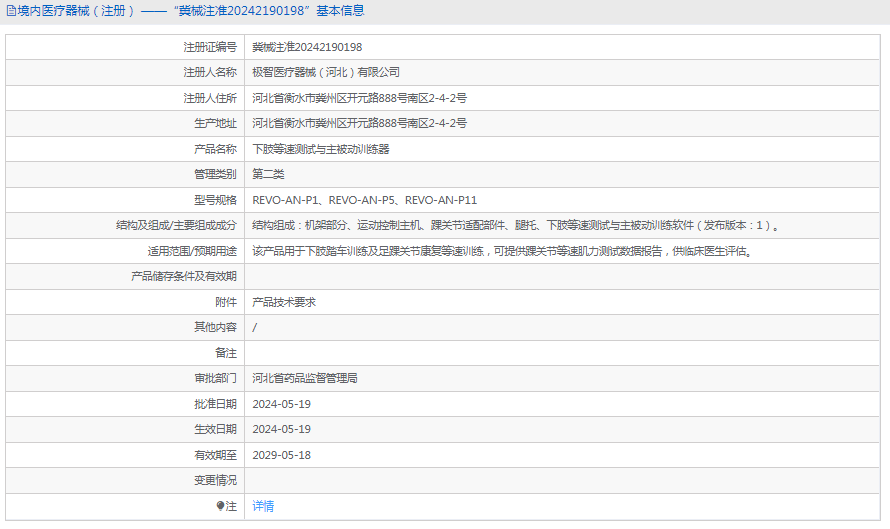This screenshot has width=890, height=529.
Task: Click the 注册人住所 row label
Action: point(210,98)
